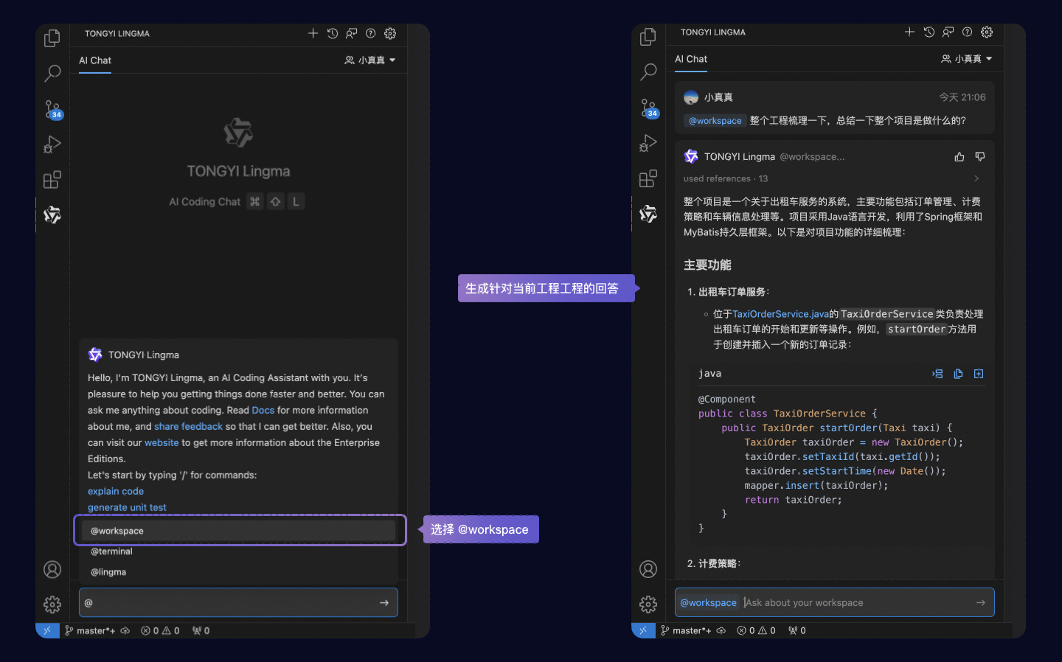Screen dimensions: 1062x662
Task: Open Search icon in left window sidebar
Action: point(52,73)
